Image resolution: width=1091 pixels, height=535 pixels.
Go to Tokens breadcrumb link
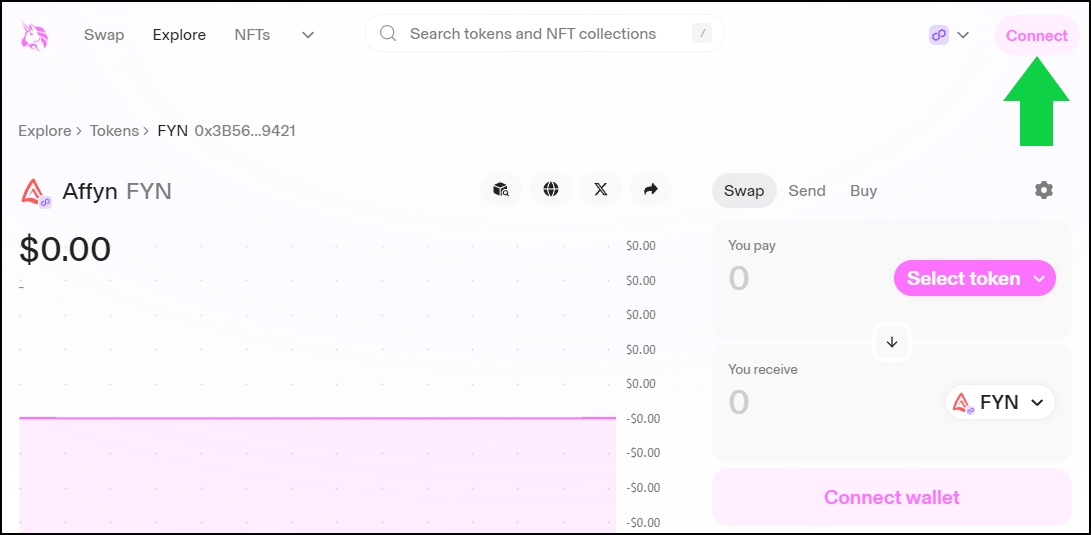coord(114,131)
